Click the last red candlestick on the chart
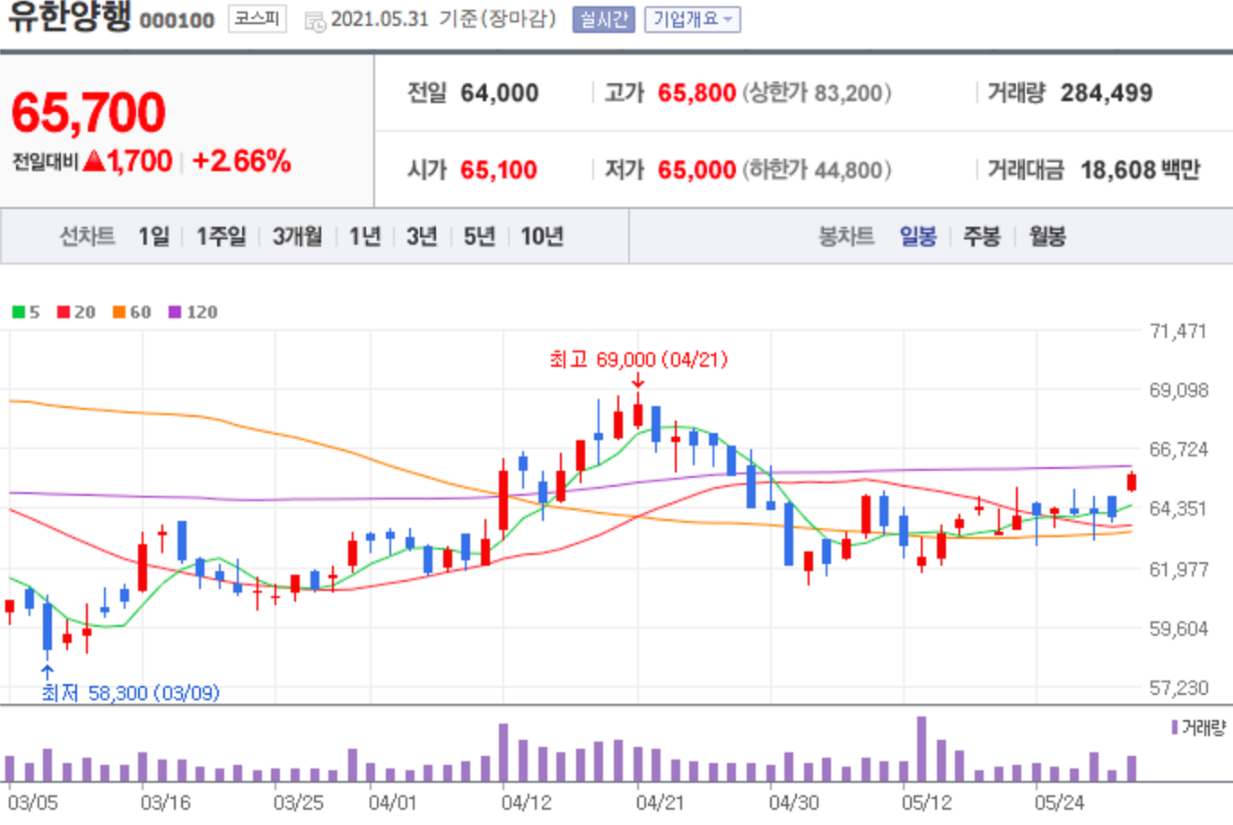Viewport: 1233px width, 825px height. (1131, 482)
